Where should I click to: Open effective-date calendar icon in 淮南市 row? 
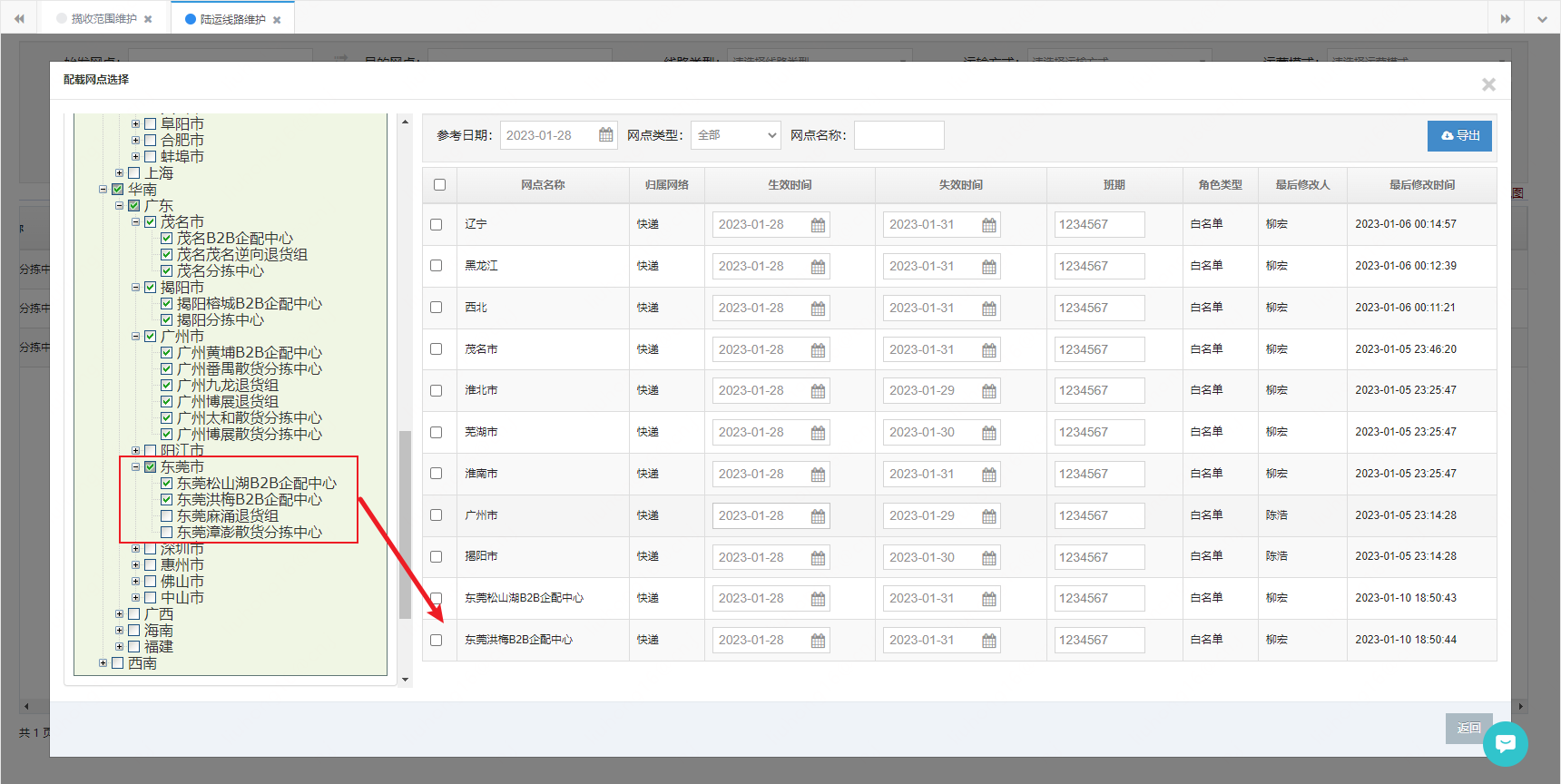tap(818, 475)
